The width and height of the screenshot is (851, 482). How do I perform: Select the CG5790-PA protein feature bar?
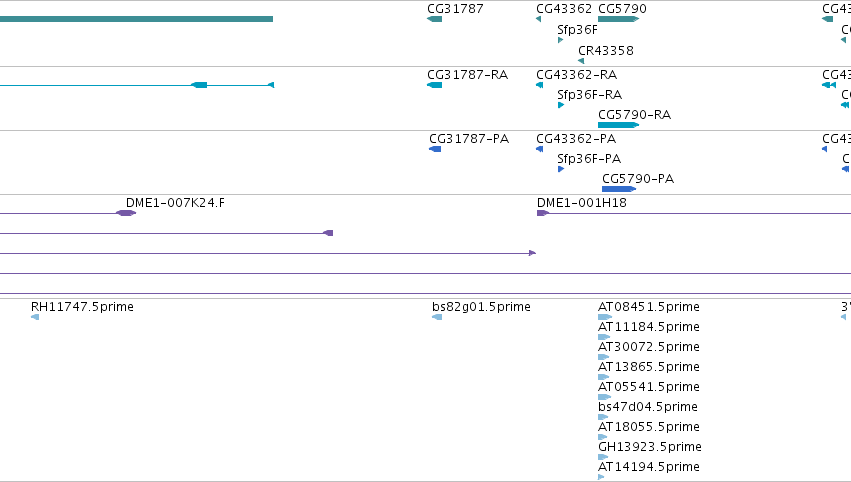[619, 189]
